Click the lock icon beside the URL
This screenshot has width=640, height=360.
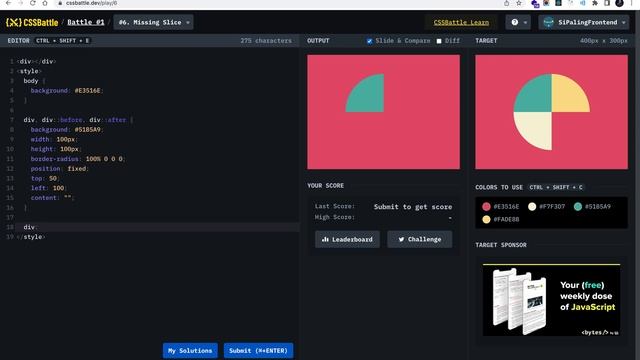[x=60, y=3]
